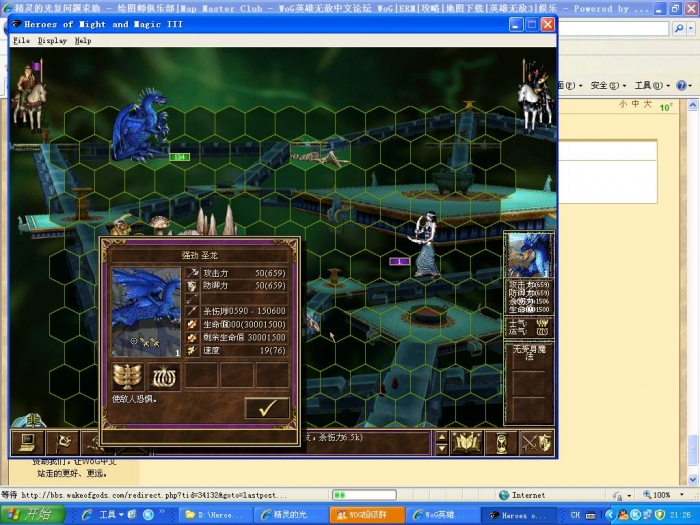This screenshot has height=525, width=700.
Task: Set forum font size to 小
Action: 623,104
